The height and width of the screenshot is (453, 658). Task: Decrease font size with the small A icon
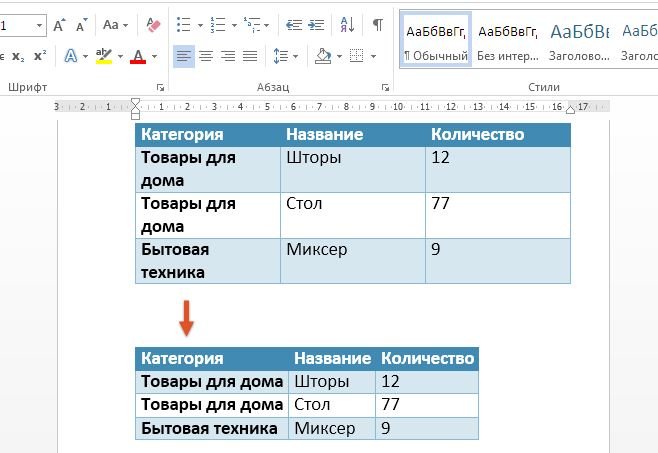pos(79,24)
